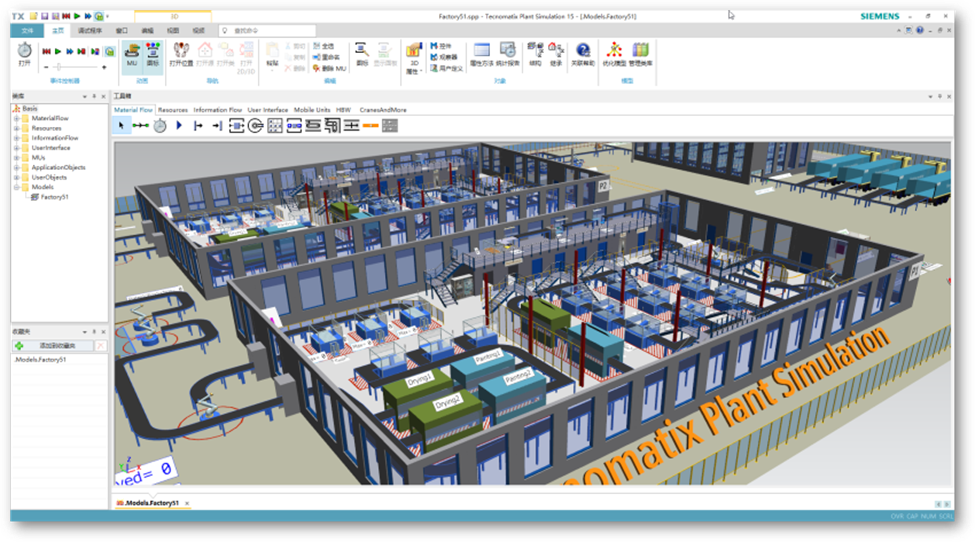975x542 pixels.
Task: Switch to the CranesAndMore tab
Action: [x=383, y=109]
